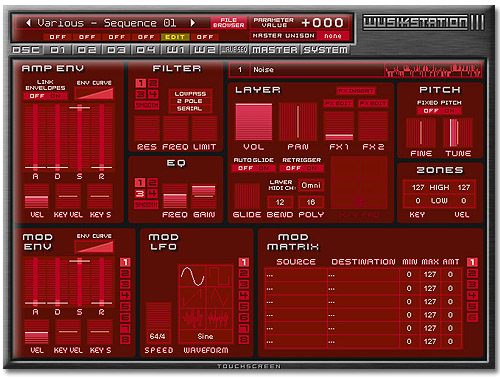Image resolution: width=500 pixels, height=378 pixels.
Task: Toggle Fixed Pitch off/on switch
Action: tap(439, 111)
